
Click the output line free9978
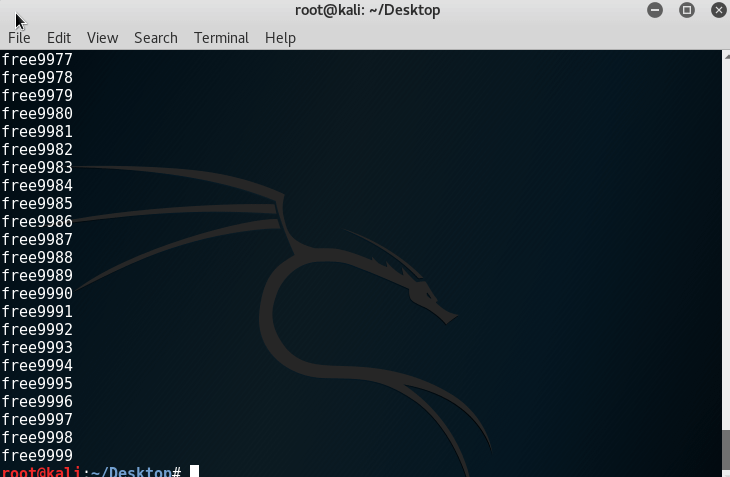tap(37, 77)
